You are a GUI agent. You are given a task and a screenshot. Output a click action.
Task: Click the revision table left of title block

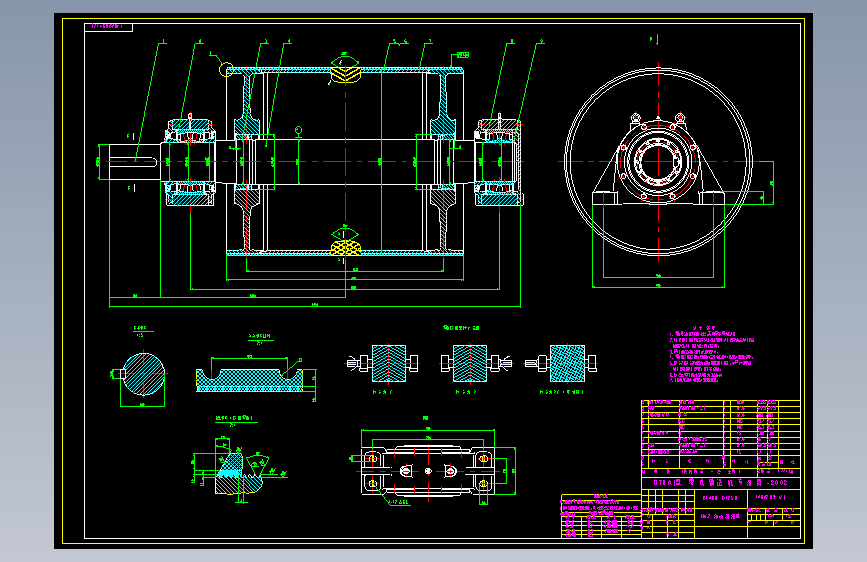pos(601,516)
